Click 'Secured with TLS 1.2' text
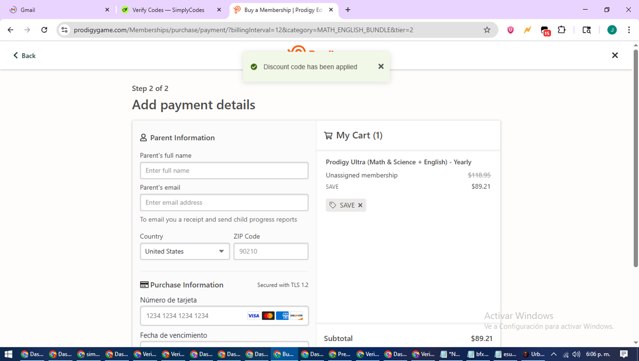Viewport: 639px width, 361px height. click(282, 285)
